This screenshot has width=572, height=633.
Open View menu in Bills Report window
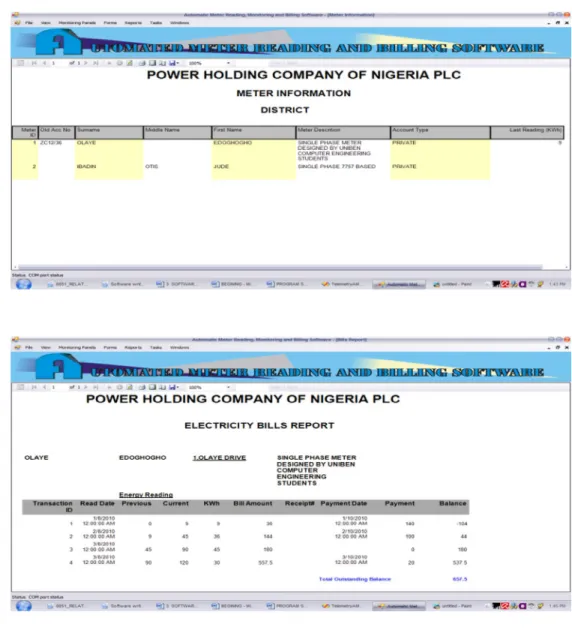point(46,348)
